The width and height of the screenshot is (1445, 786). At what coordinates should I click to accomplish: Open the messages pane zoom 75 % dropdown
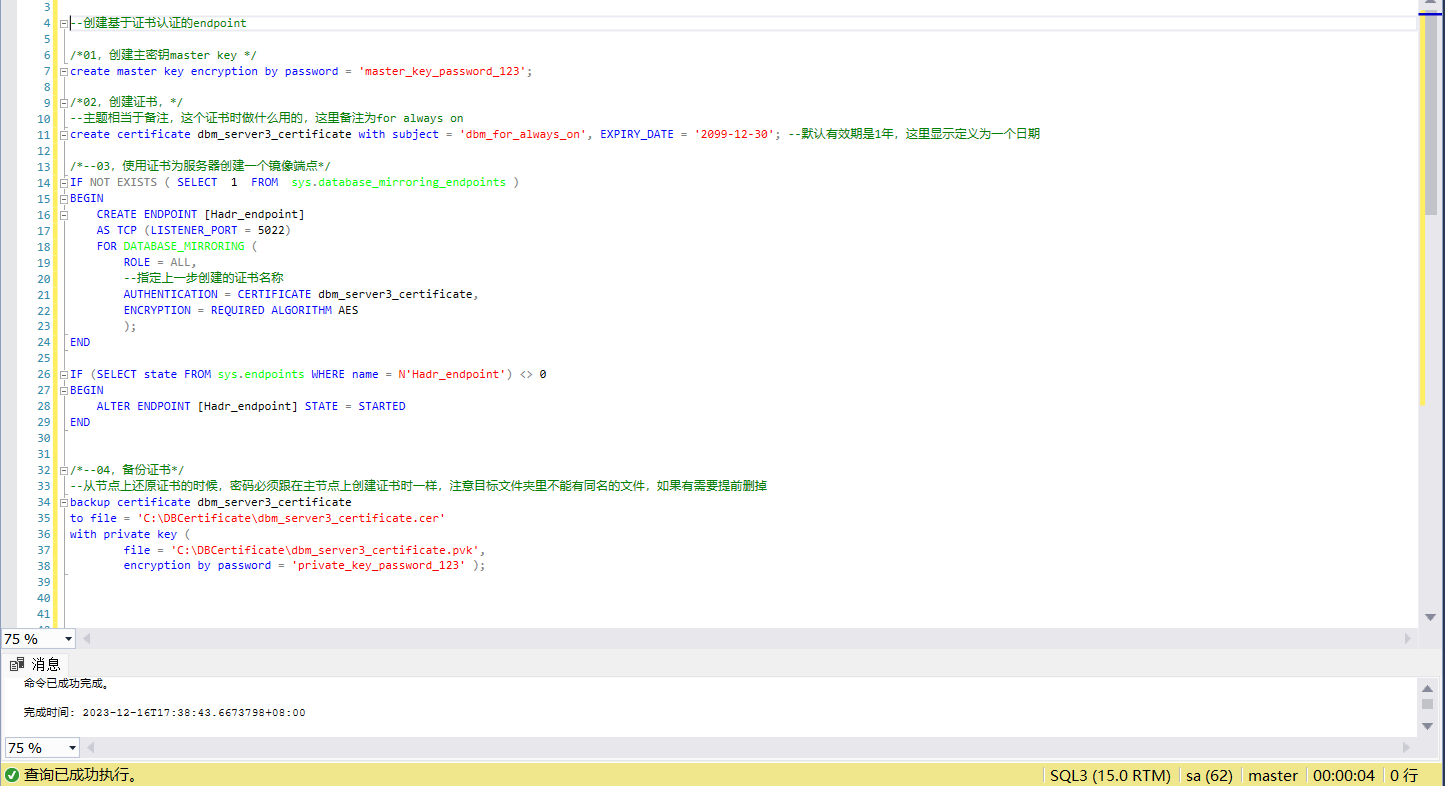pos(72,747)
